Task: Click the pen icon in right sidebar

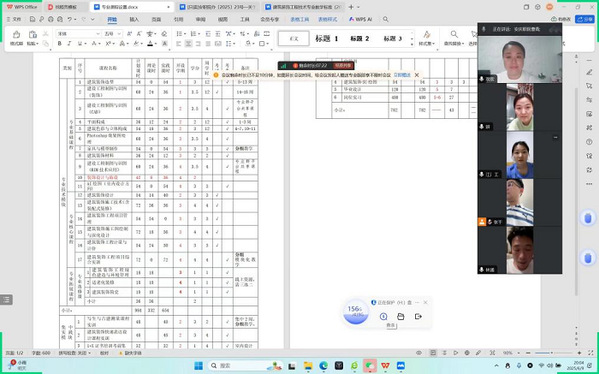Action: 589,72
